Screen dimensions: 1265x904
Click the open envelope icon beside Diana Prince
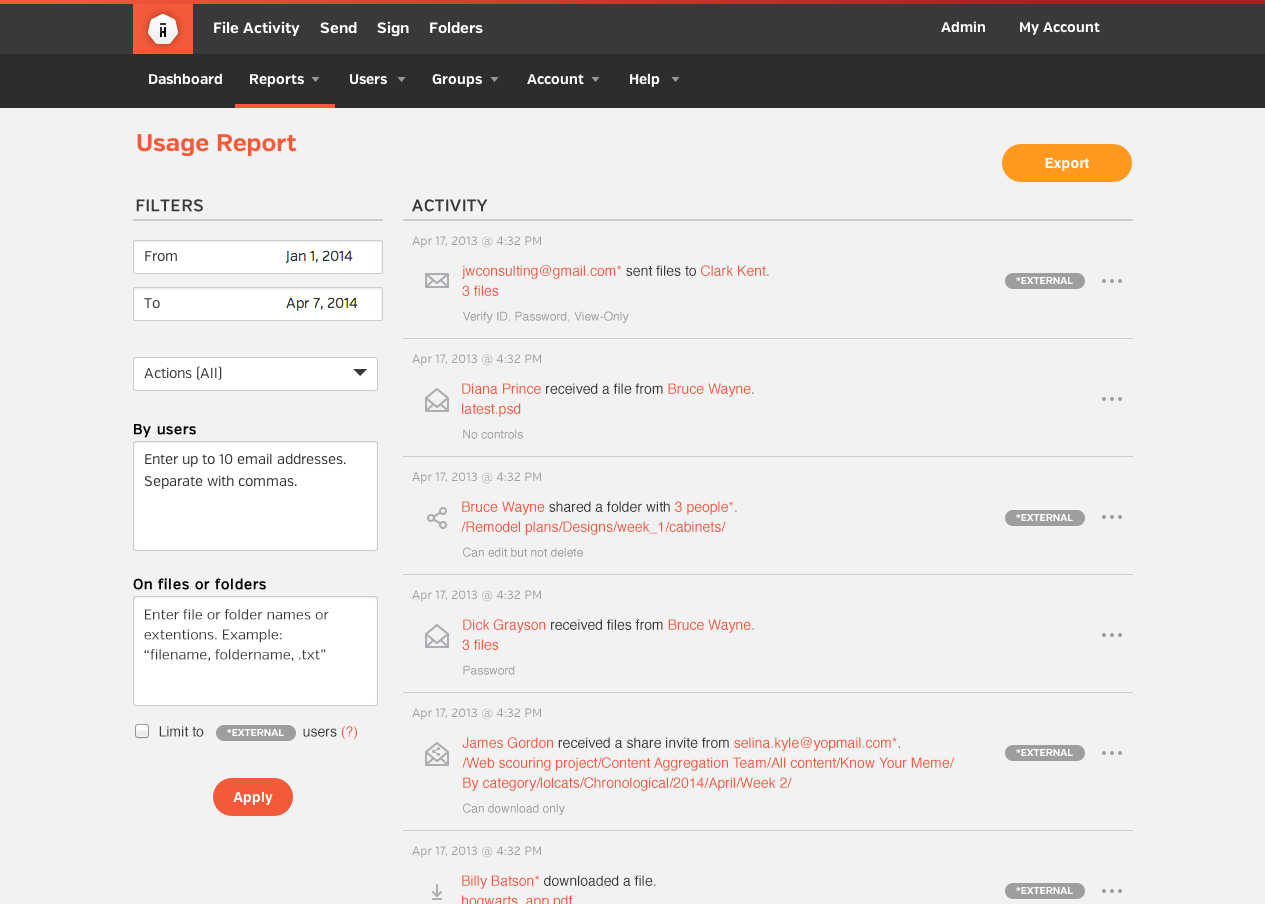[437, 400]
